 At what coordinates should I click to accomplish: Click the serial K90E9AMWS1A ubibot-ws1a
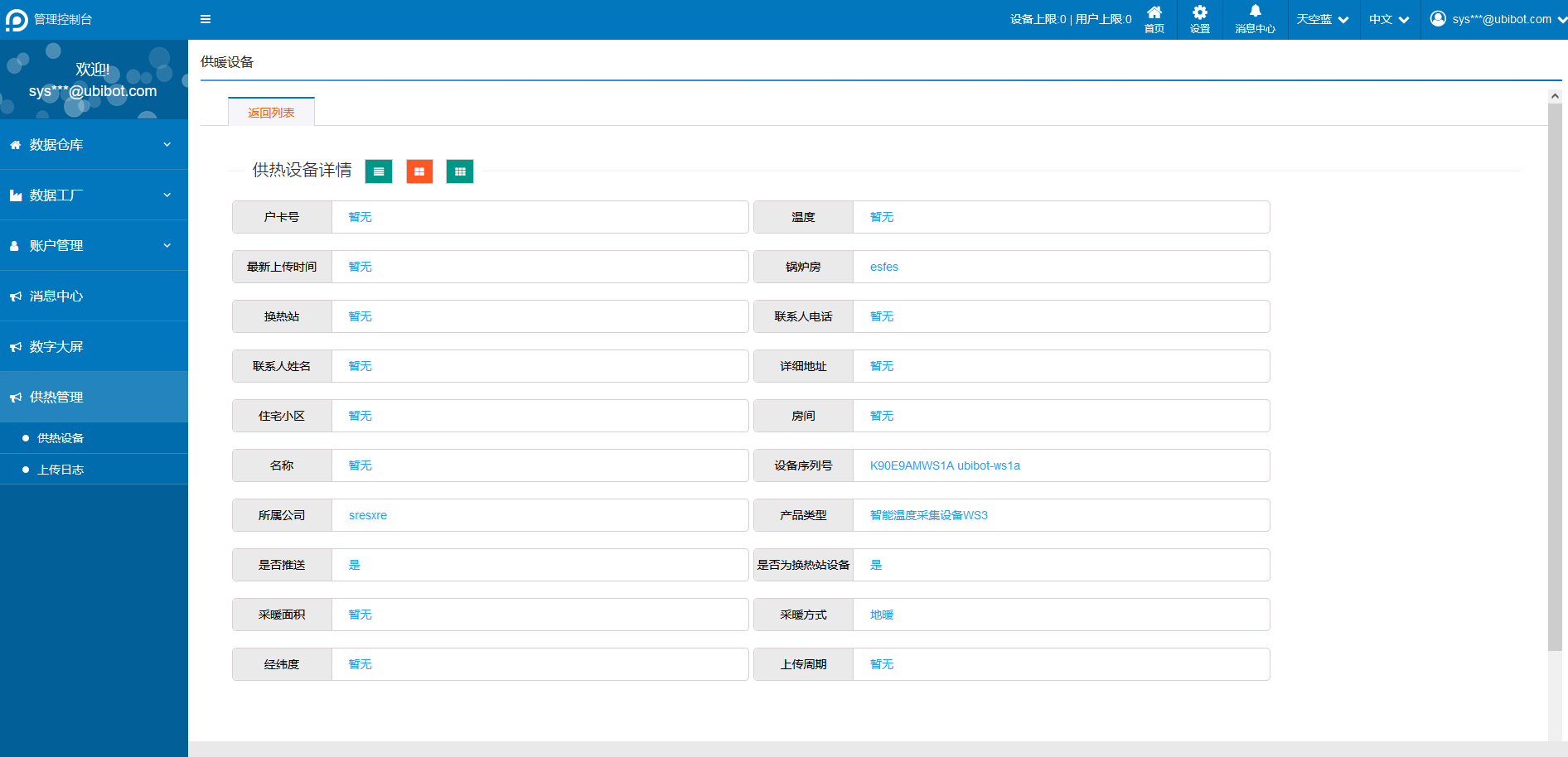click(945, 465)
